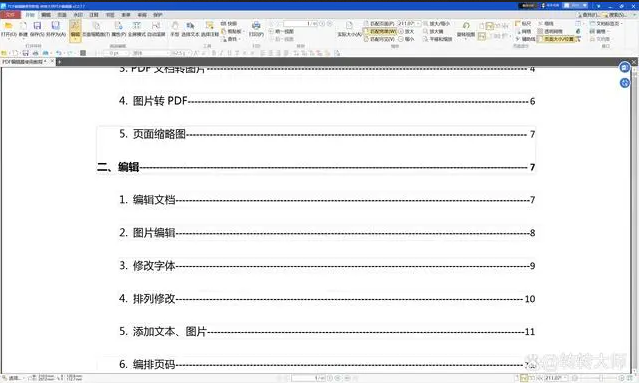639x383 pixels.
Task: Click the 另存为 save-as icon
Action: click(55, 26)
